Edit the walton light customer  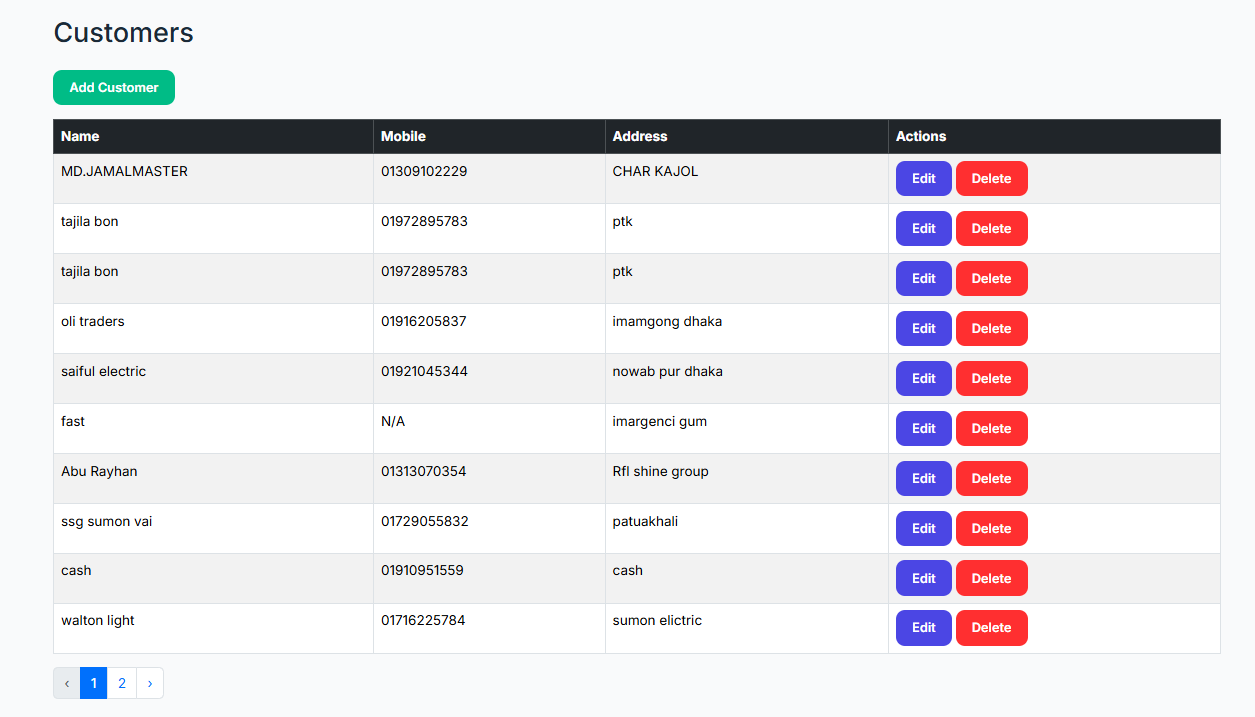(x=923, y=628)
